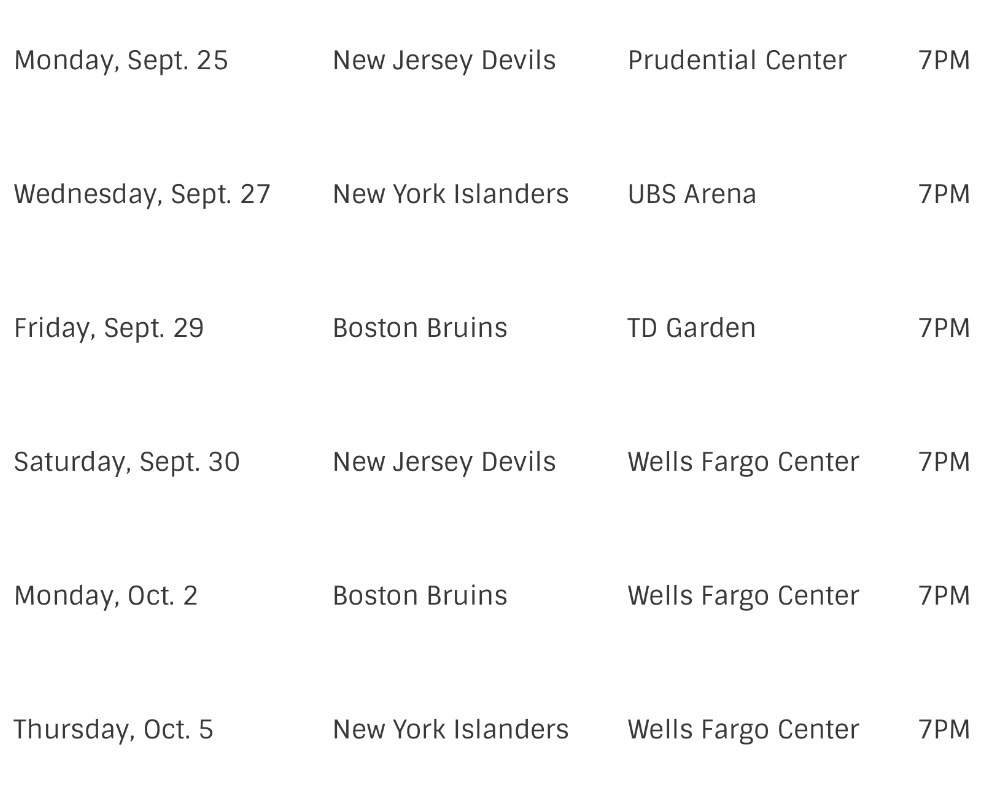Select the Thursday, Oct. 5 date
This screenshot has height=794, width=1001.
(x=113, y=730)
